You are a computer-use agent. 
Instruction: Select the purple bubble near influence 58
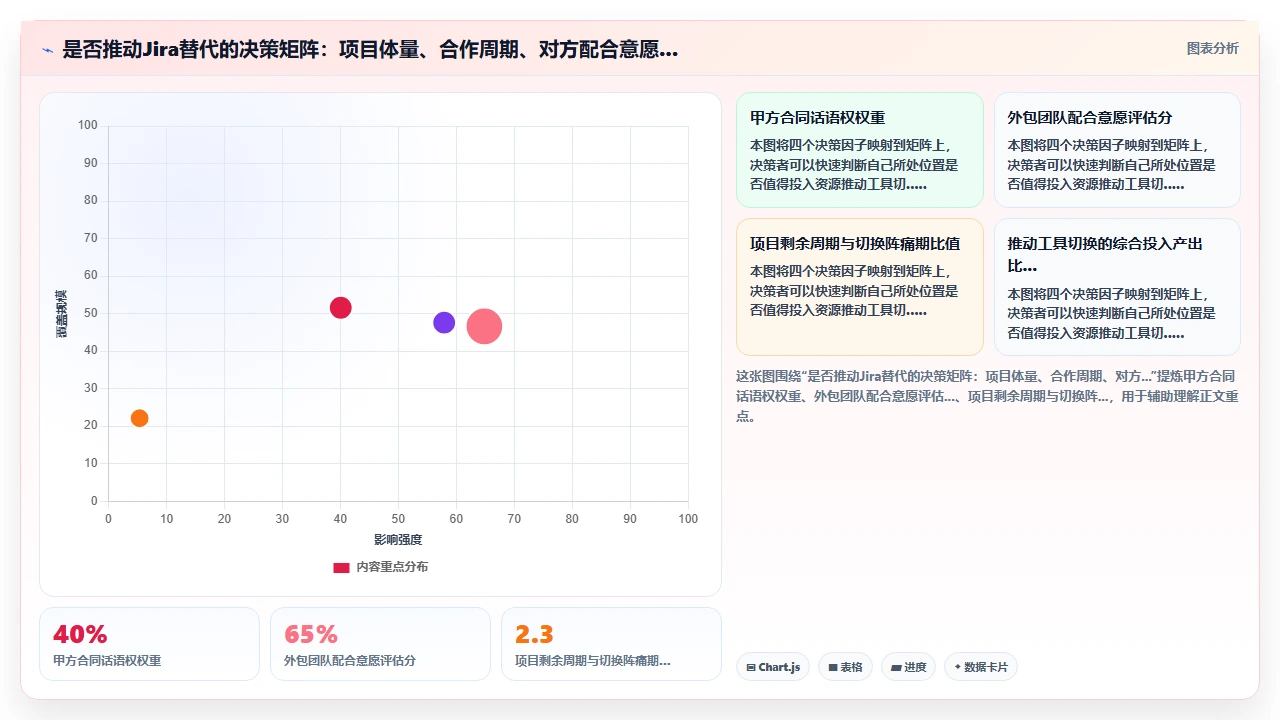tap(444, 323)
